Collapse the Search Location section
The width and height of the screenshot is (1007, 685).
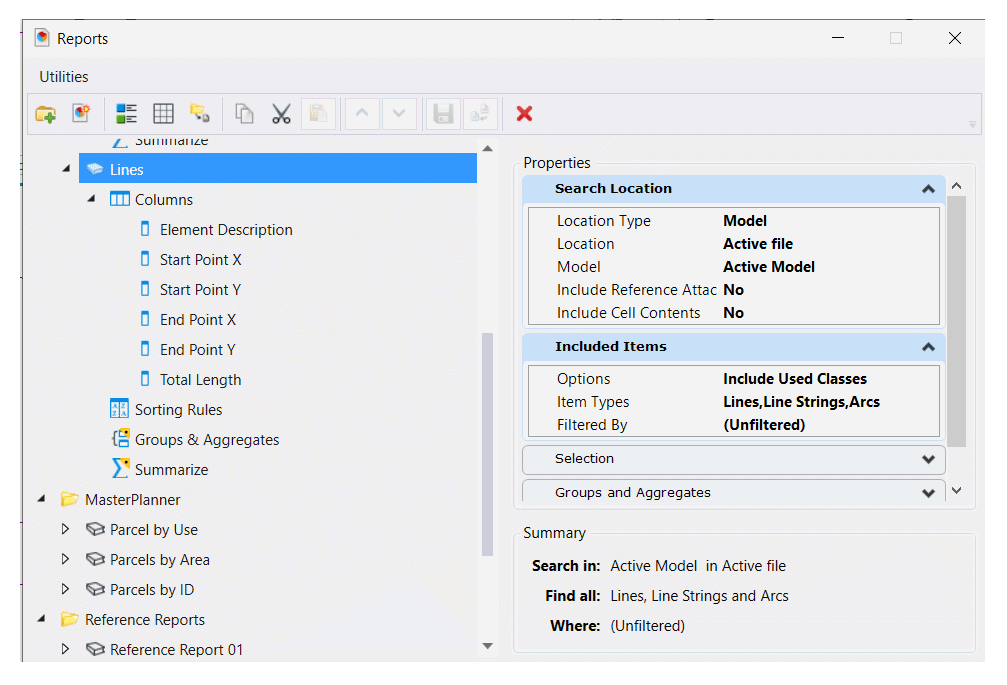click(928, 189)
